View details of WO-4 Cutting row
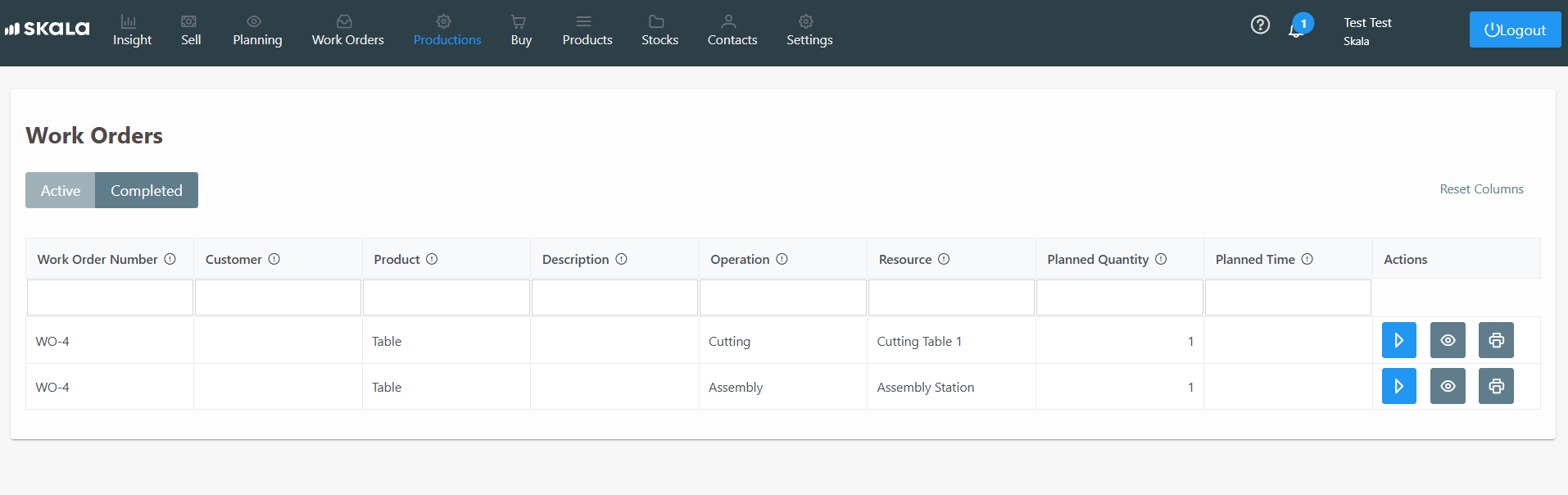 pos(1447,340)
